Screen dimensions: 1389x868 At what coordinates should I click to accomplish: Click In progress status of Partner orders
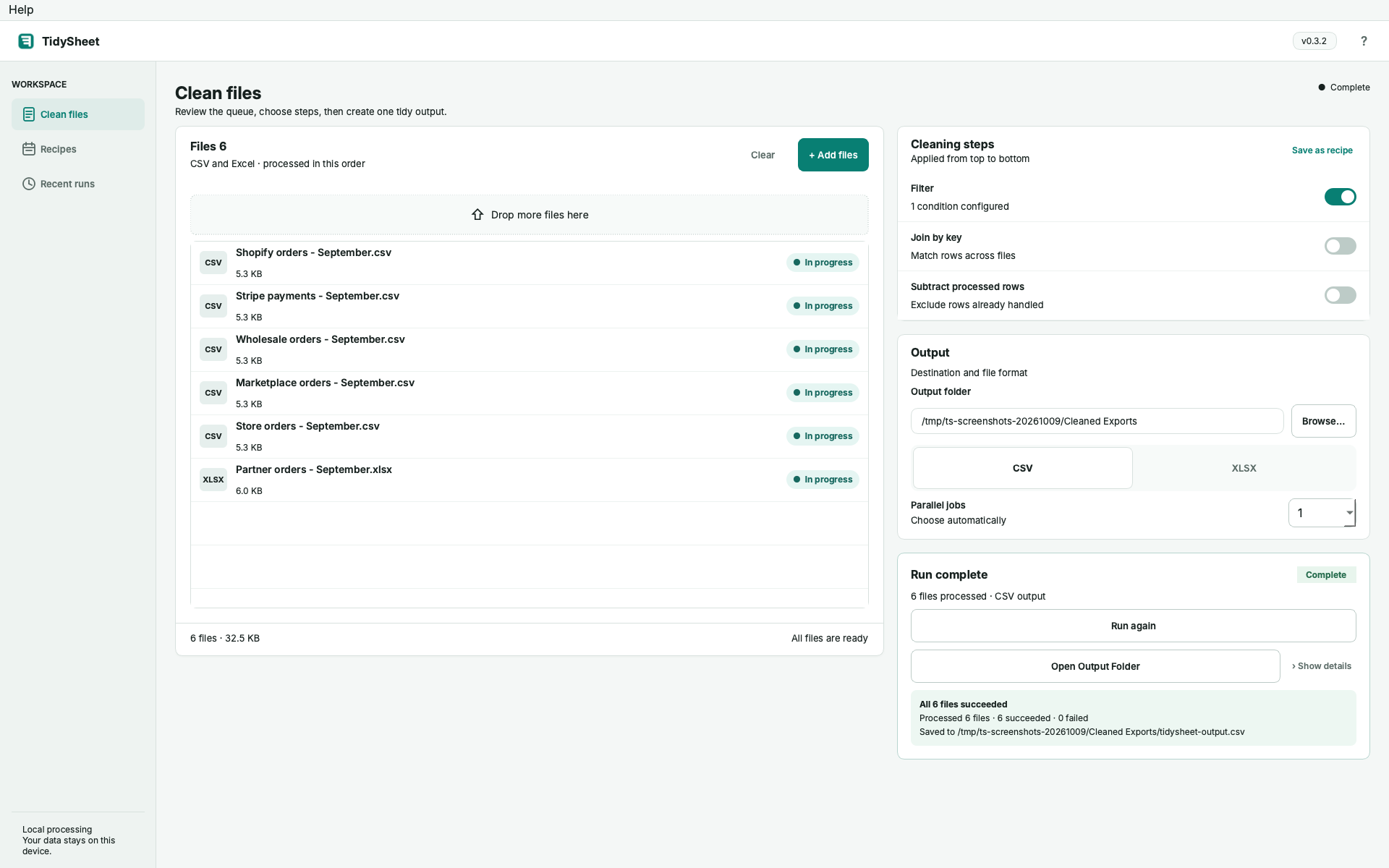coord(823,480)
